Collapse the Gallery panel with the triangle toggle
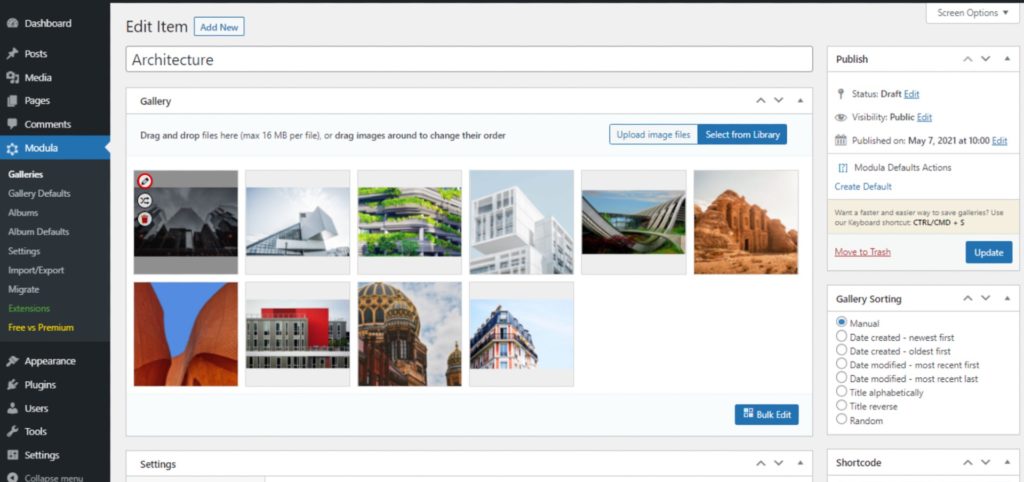The width and height of the screenshot is (1024, 482). coord(800,101)
